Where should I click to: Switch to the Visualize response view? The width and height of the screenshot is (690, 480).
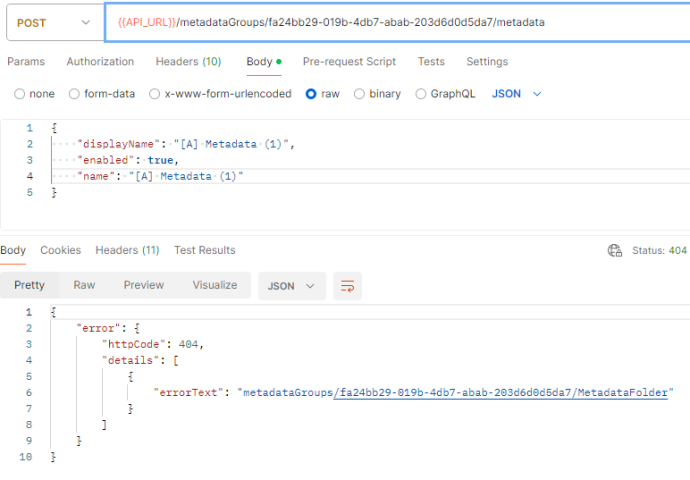(x=214, y=286)
